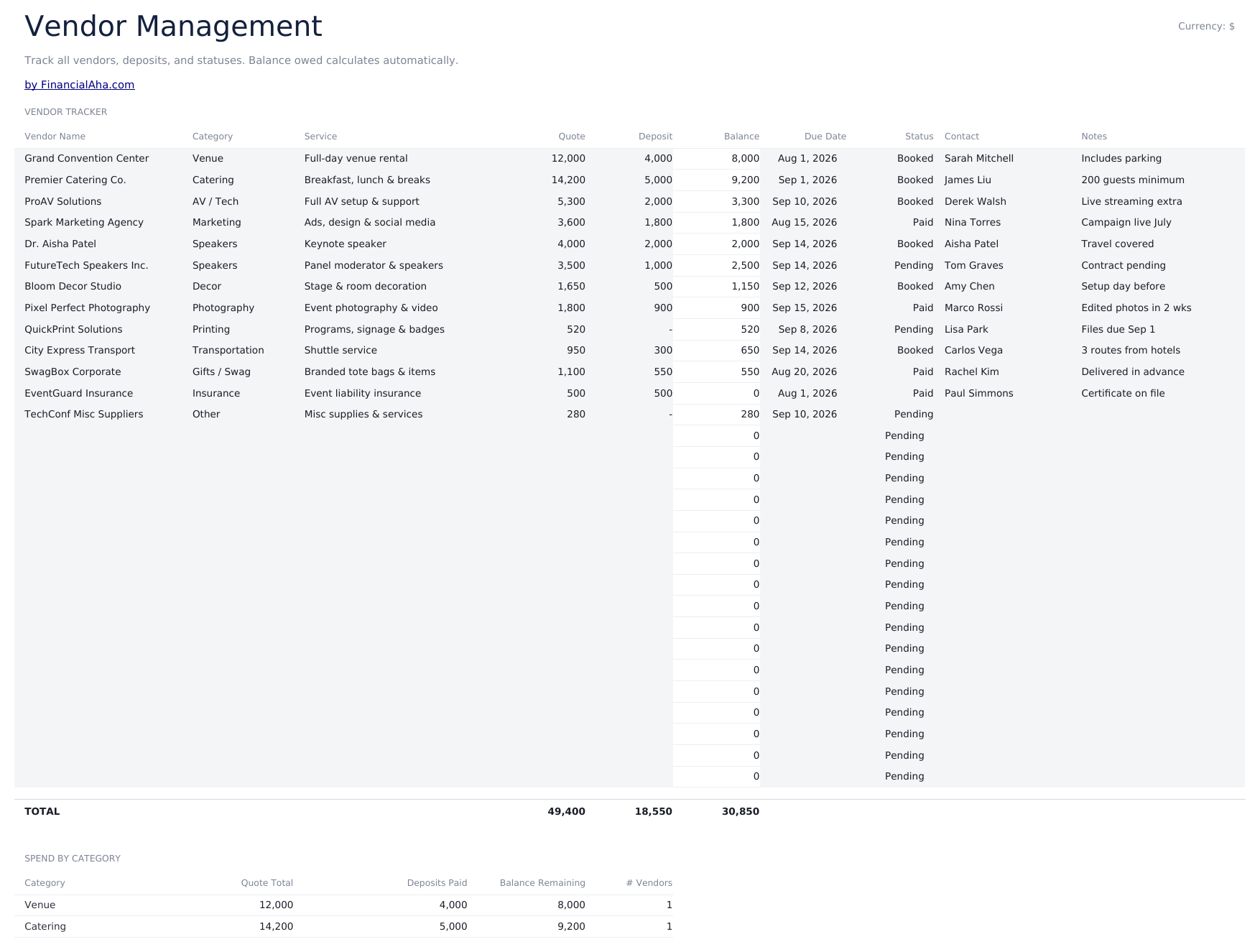Select the Due Date column header

(825, 137)
